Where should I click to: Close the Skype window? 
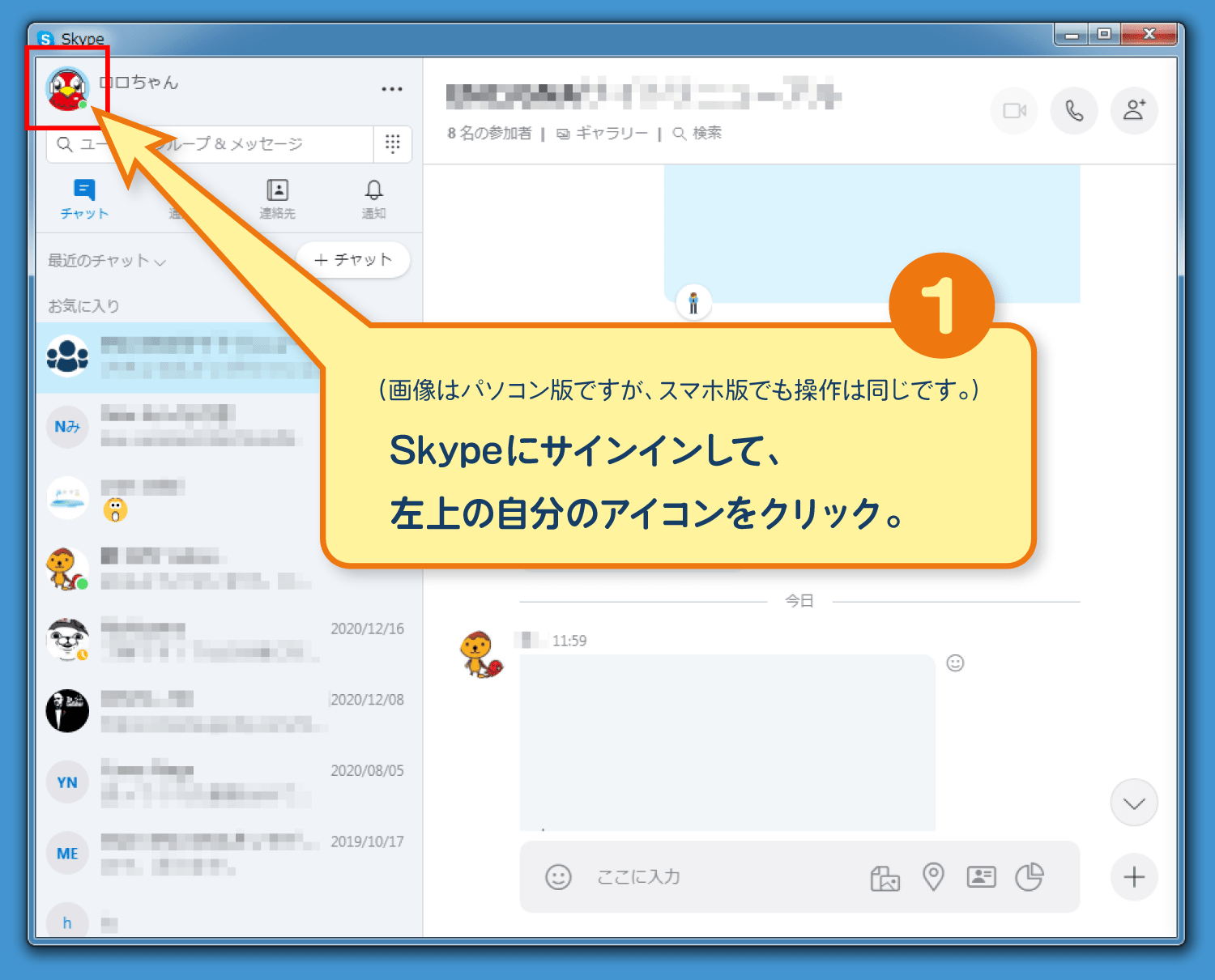point(1149,34)
